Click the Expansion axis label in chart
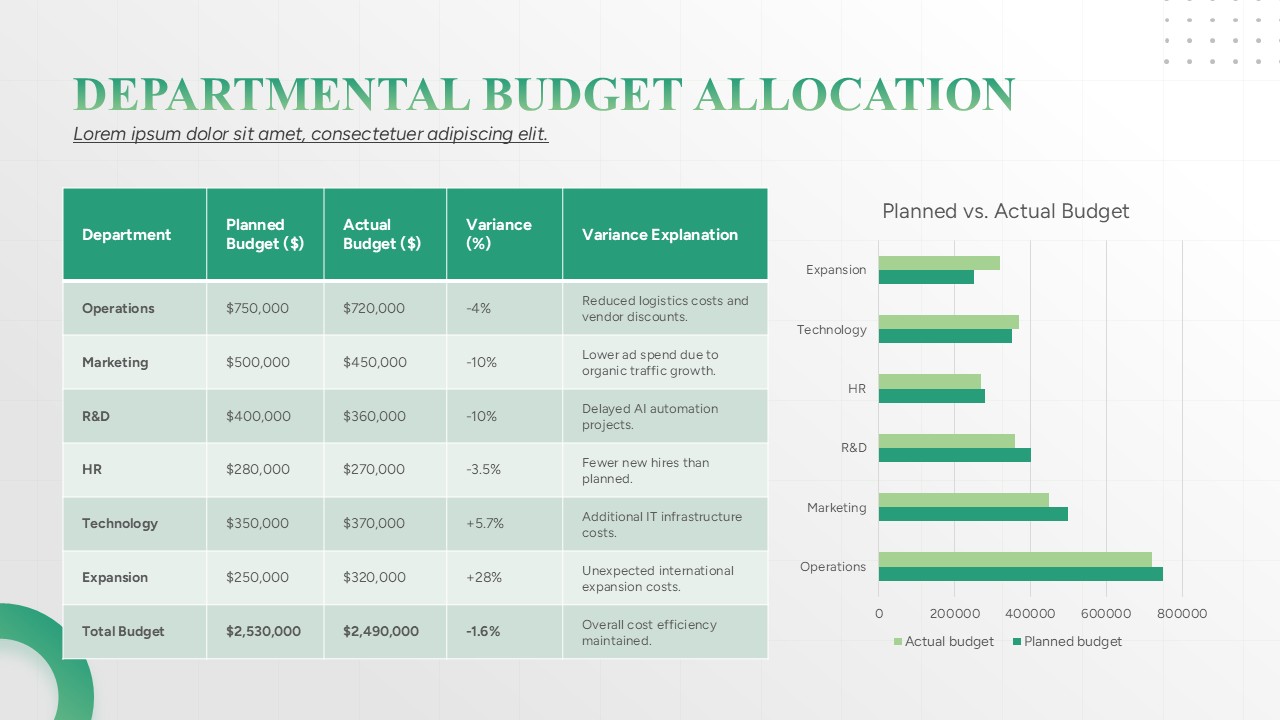Image resolution: width=1280 pixels, height=720 pixels. point(836,270)
